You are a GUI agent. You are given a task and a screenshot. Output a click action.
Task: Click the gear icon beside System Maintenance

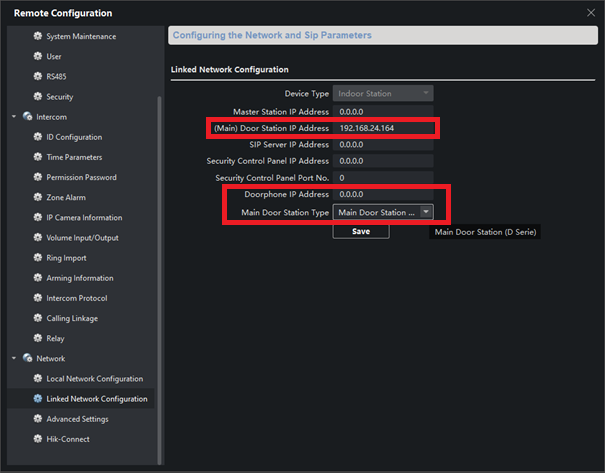point(38,36)
